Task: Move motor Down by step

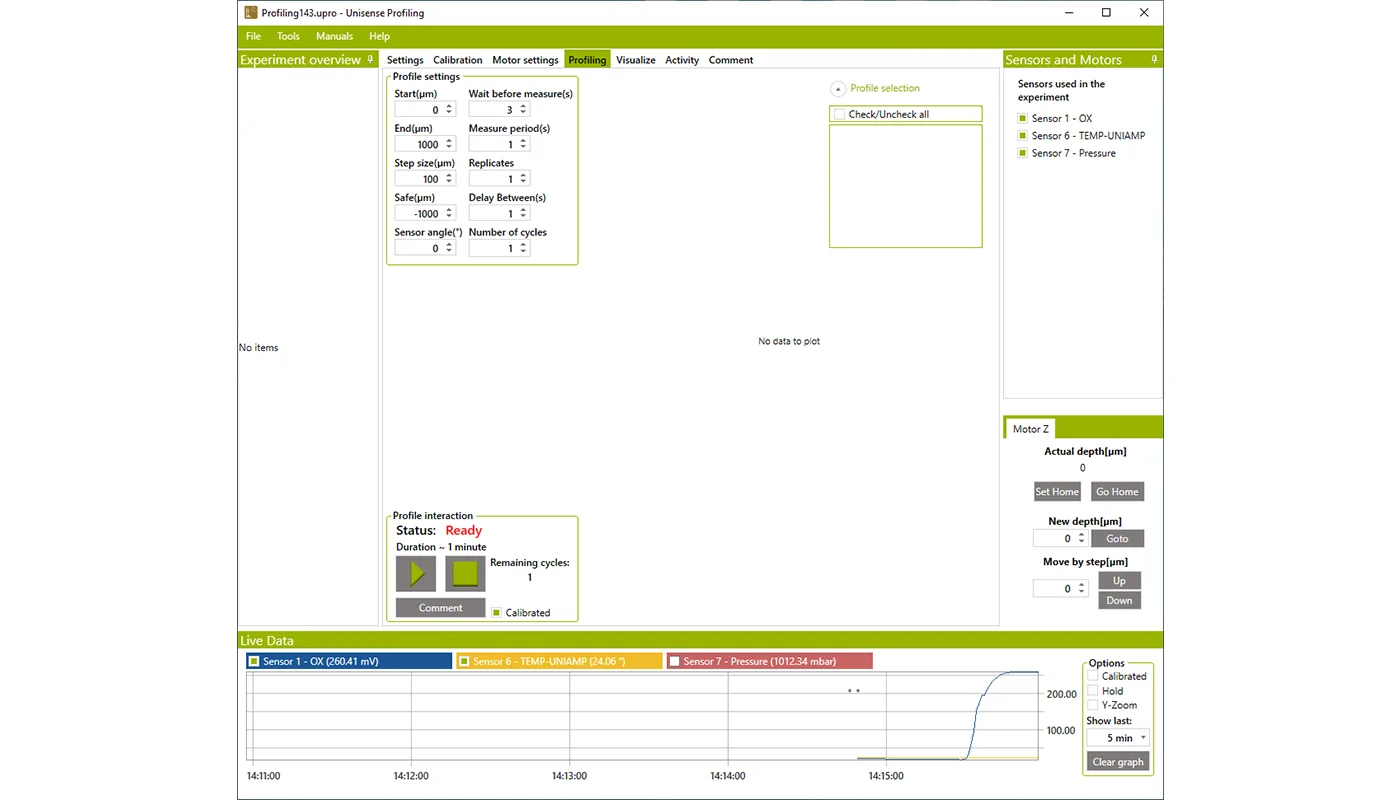Action: pyautogui.click(x=1119, y=600)
